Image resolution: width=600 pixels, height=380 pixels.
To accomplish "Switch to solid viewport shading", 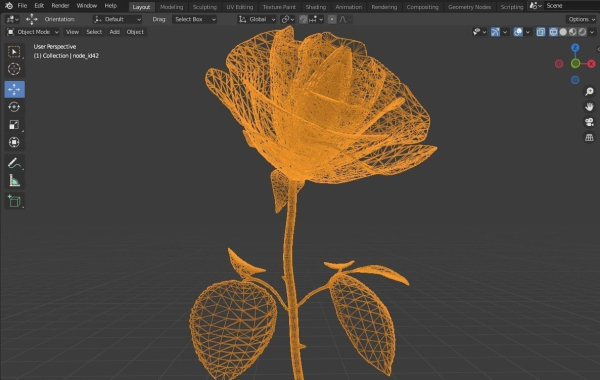I will pyautogui.click(x=563, y=32).
